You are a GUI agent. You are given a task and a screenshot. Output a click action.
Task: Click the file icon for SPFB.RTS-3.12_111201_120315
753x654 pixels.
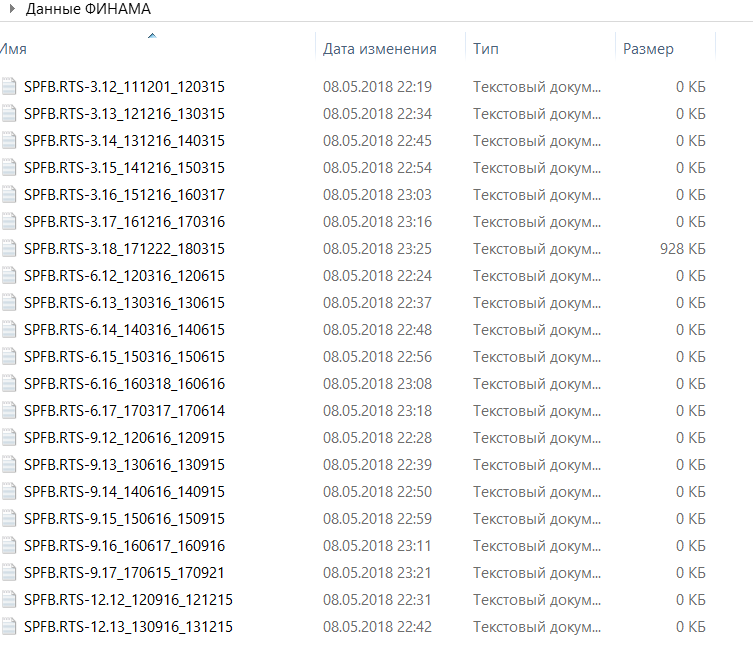[9, 86]
